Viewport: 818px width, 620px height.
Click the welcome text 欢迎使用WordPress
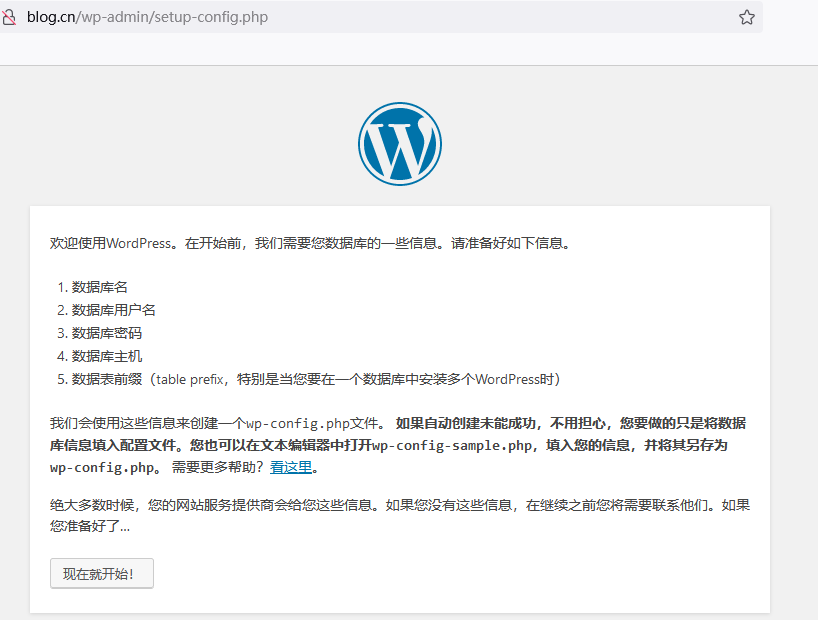pyautogui.click(x=110, y=243)
